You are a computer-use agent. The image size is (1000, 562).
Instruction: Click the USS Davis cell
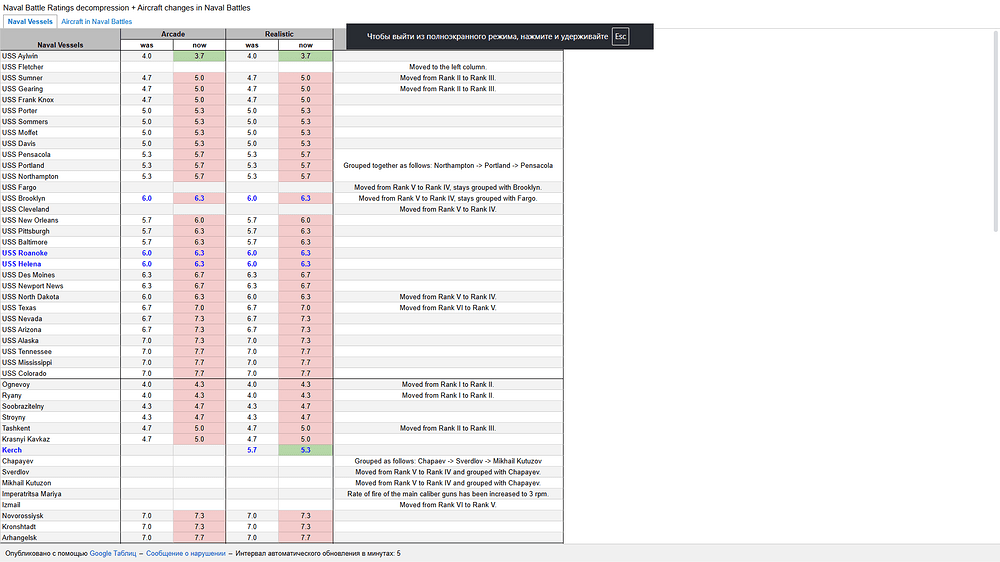pyautogui.click(x=60, y=144)
